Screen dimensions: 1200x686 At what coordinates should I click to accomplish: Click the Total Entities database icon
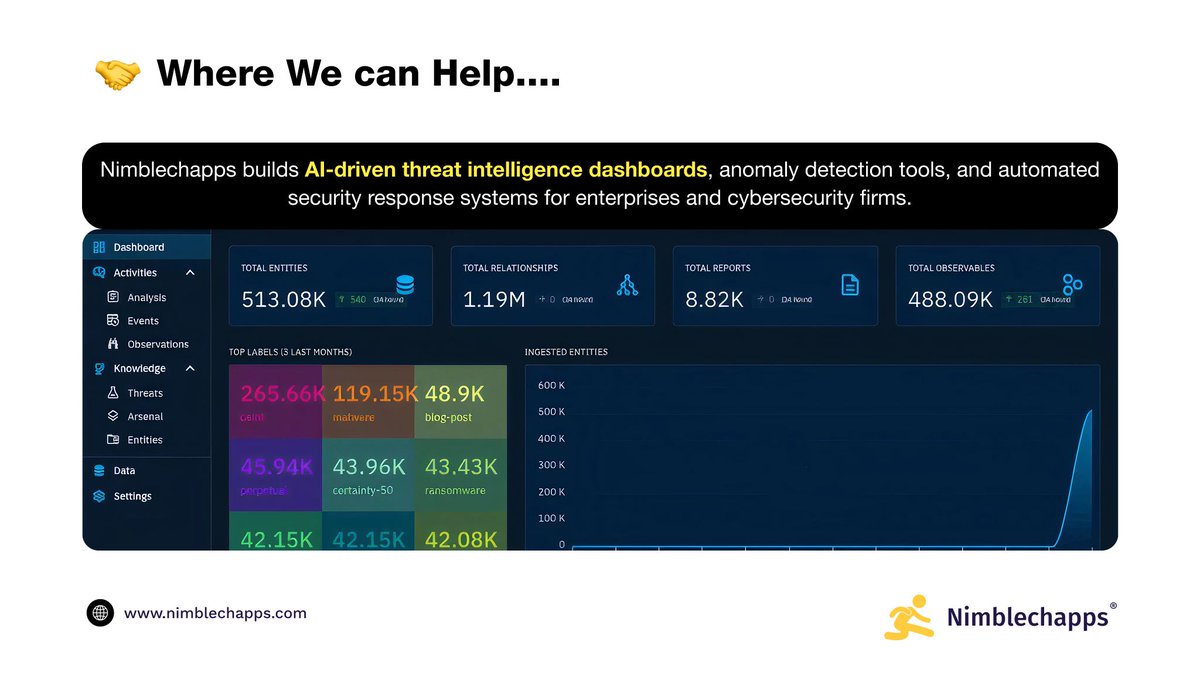pyautogui.click(x=405, y=284)
